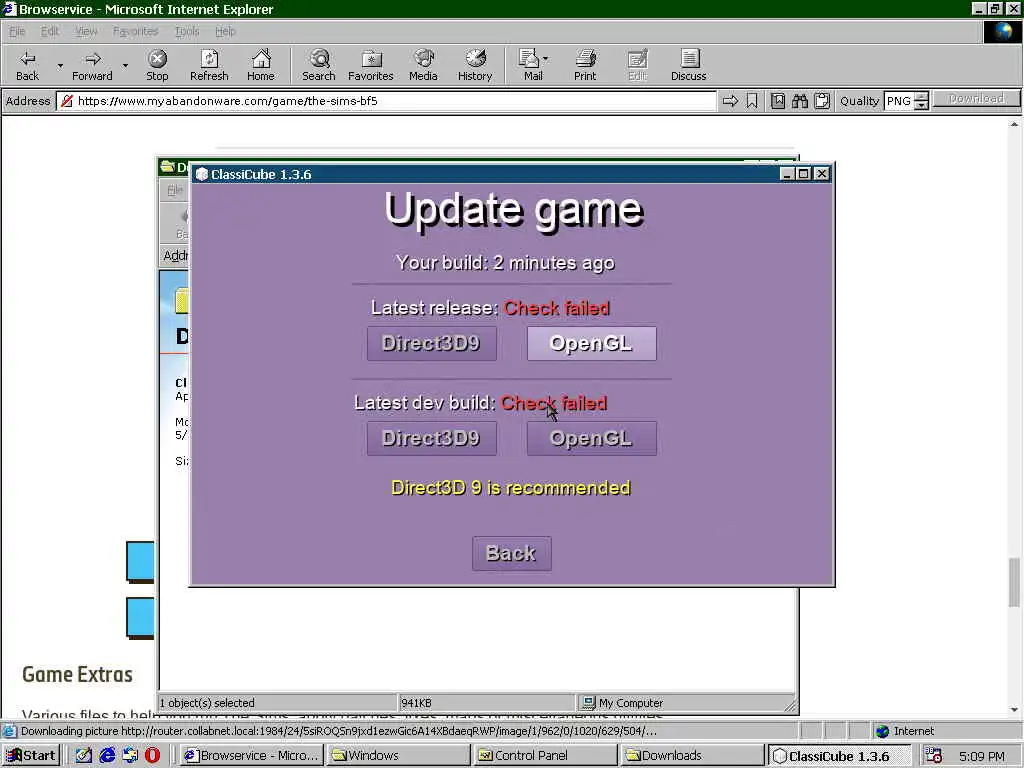Launch Internet Explorer from quick launch
This screenshot has height=768, width=1024.
107,756
